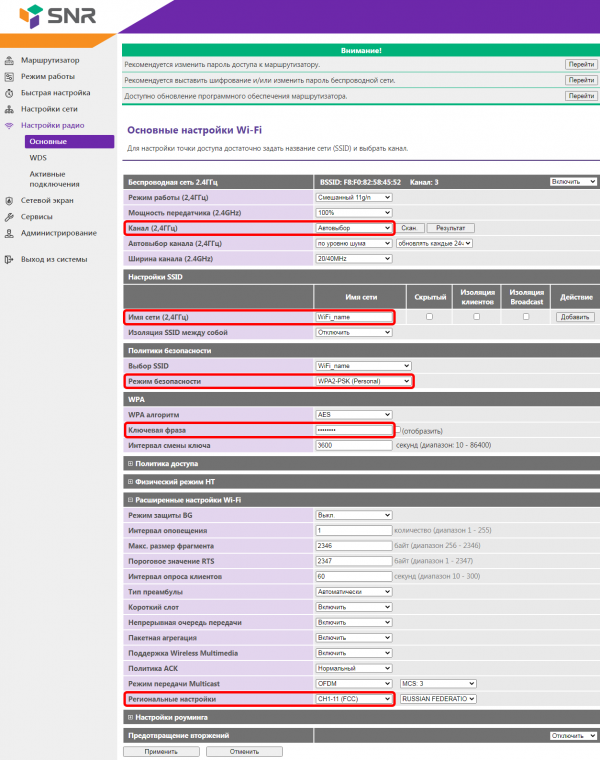Click the Применить button

click(x=161, y=751)
